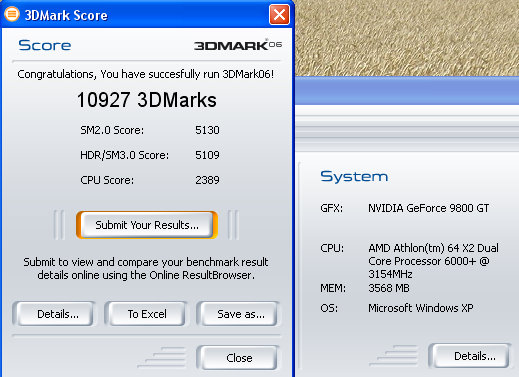This screenshot has width=519, height=377.
Task: Submit your benchmark results online
Action: 147,225
